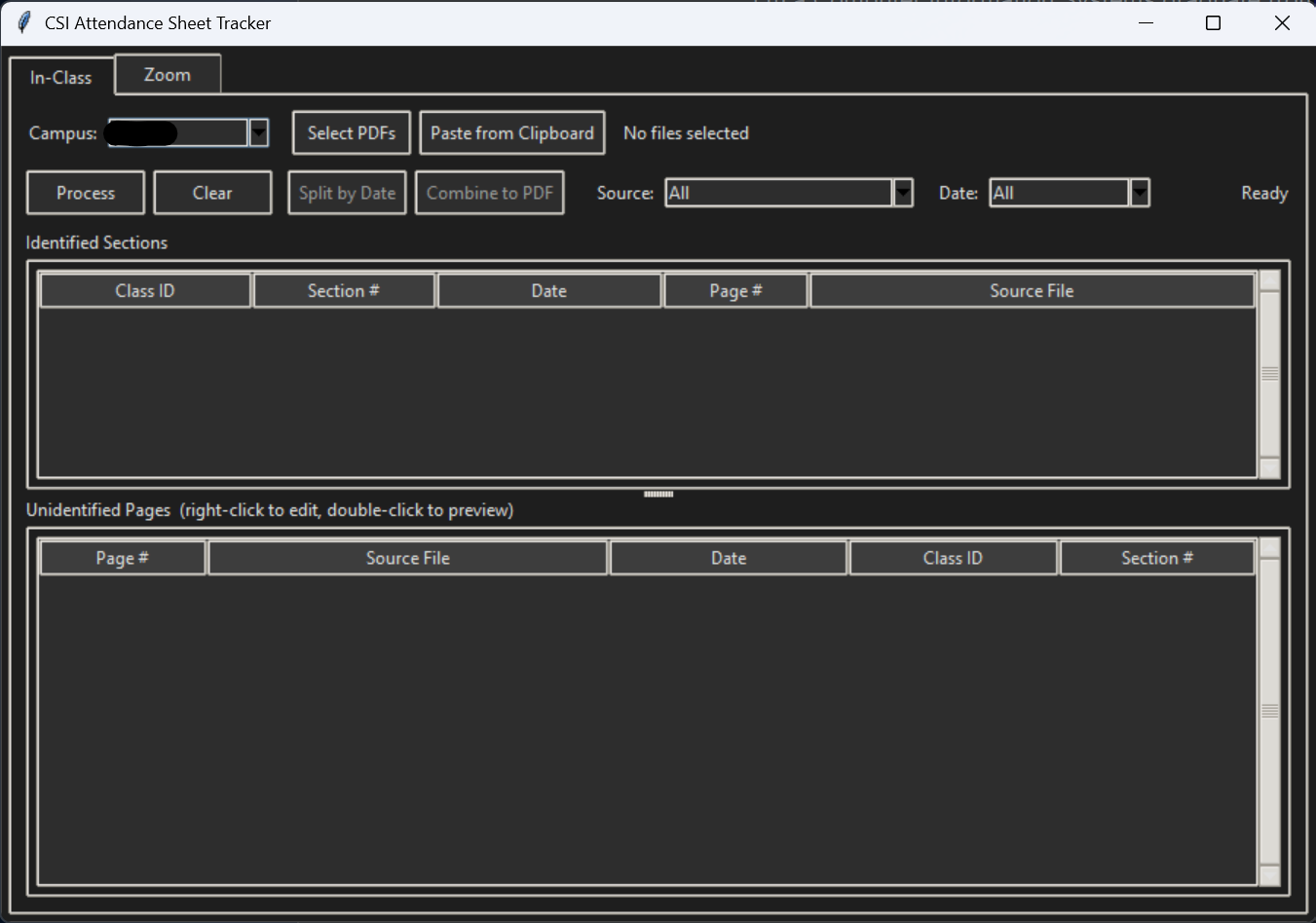Click the feather app icon in title bar
Image resolution: width=1316 pixels, height=923 pixels.
pos(23,22)
